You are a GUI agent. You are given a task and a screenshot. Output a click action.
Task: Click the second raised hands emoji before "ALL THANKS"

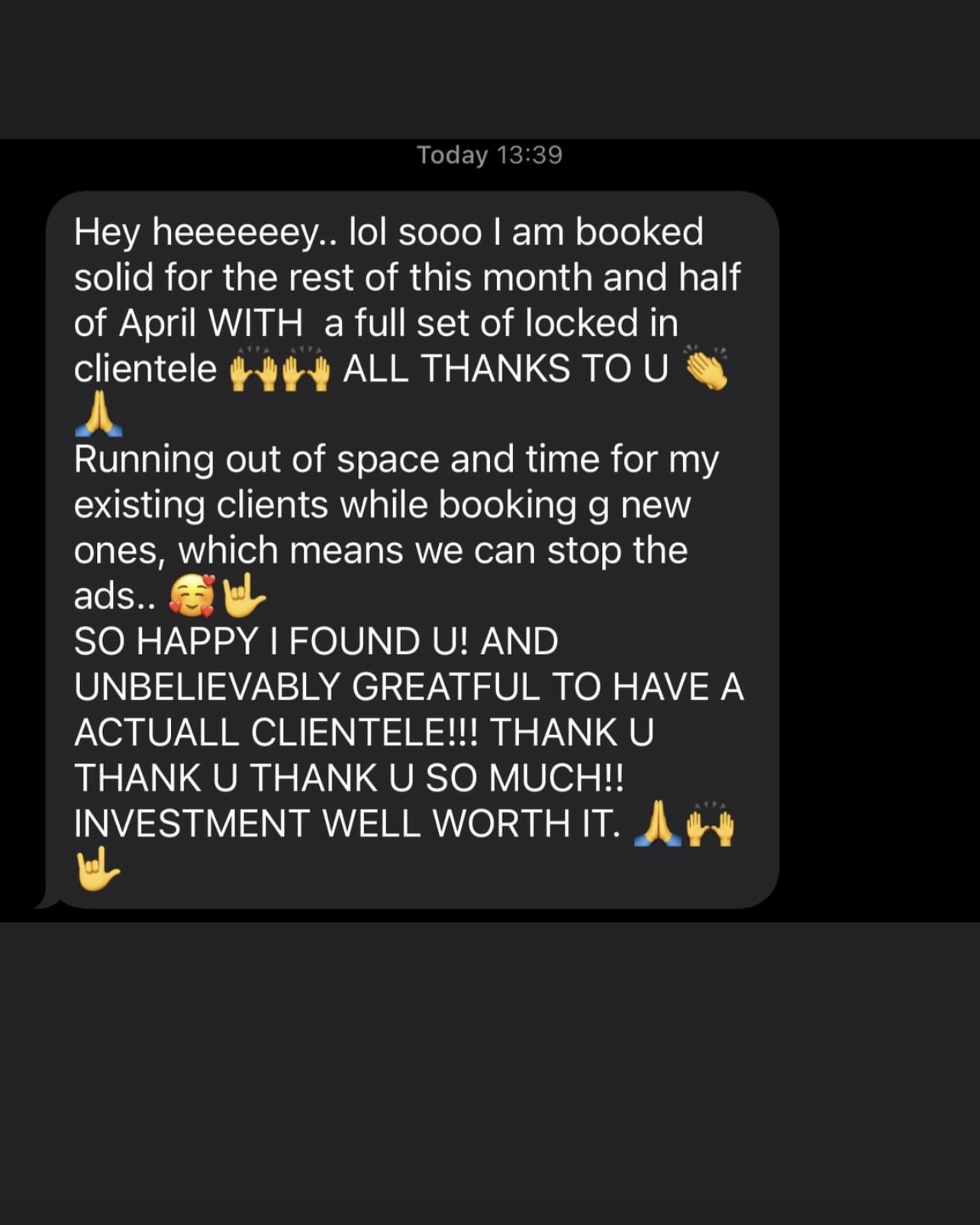(x=306, y=370)
